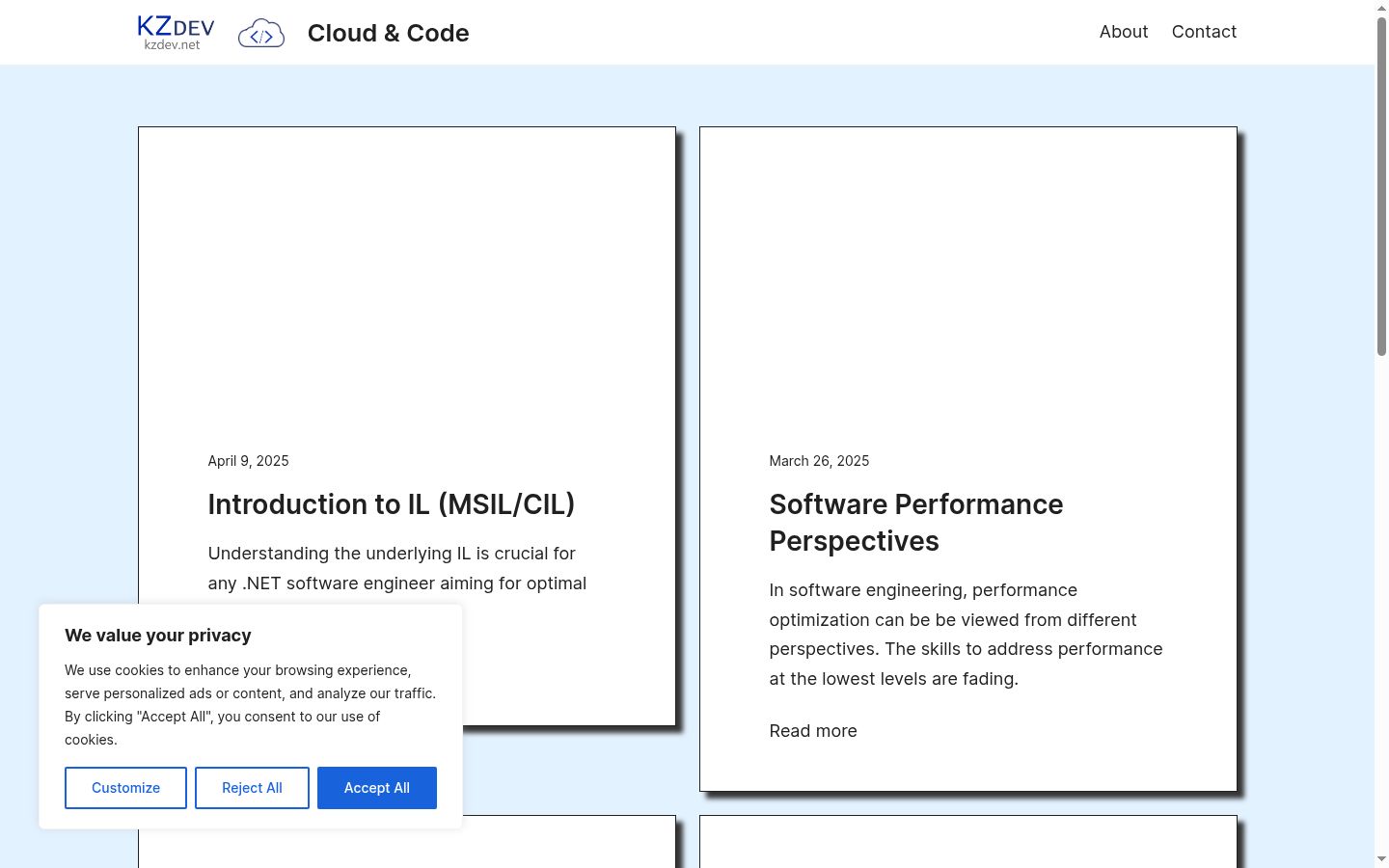Click the "Understanding the underlying IL" excerpt text

point(397,568)
